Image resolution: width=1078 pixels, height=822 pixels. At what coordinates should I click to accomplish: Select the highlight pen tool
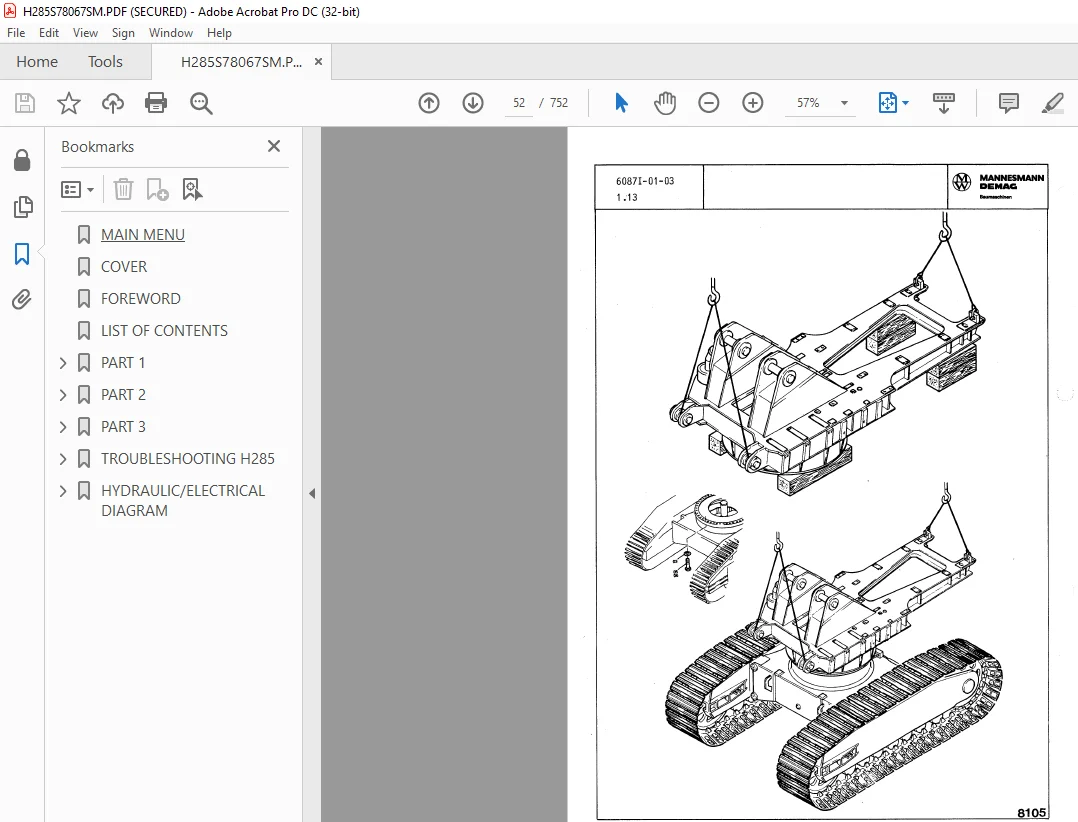pos(1053,103)
